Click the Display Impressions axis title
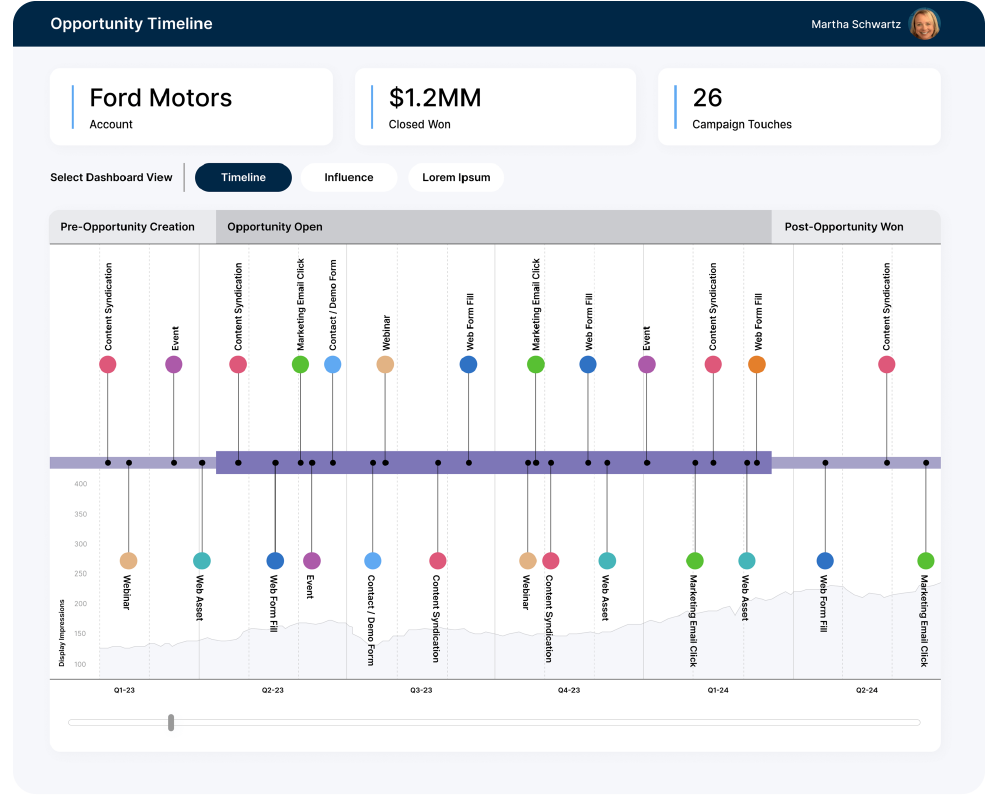The image size is (999, 795). click(x=62, y=633)
